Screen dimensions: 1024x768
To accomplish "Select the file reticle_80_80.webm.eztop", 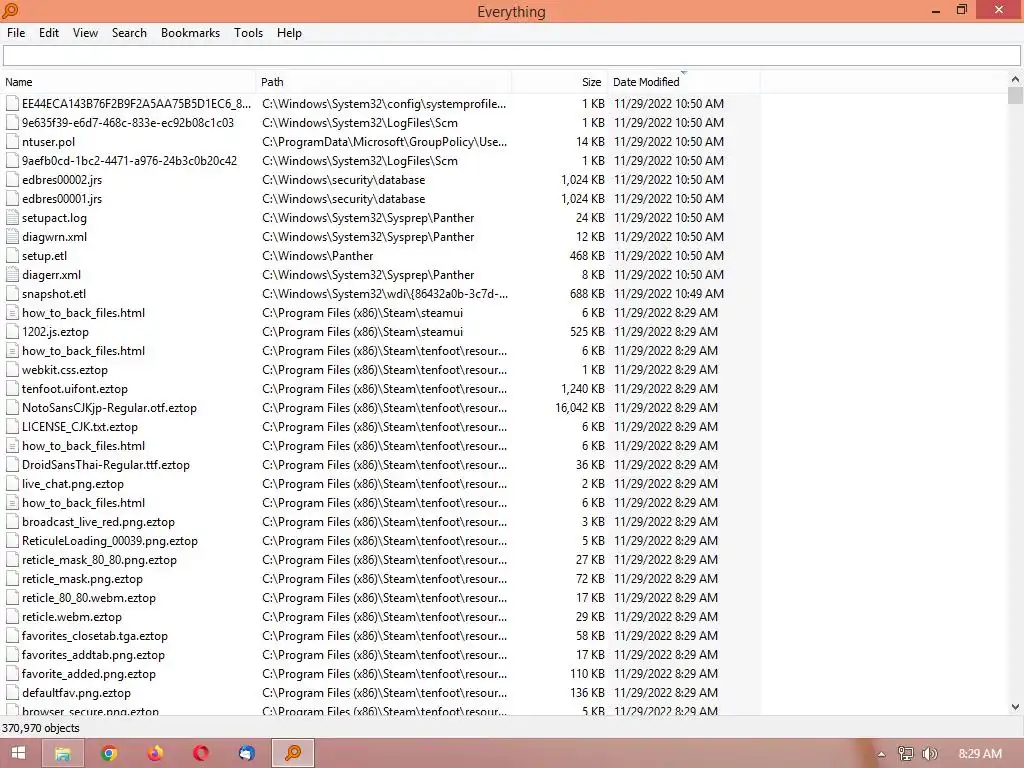I will tap(89, 598).
